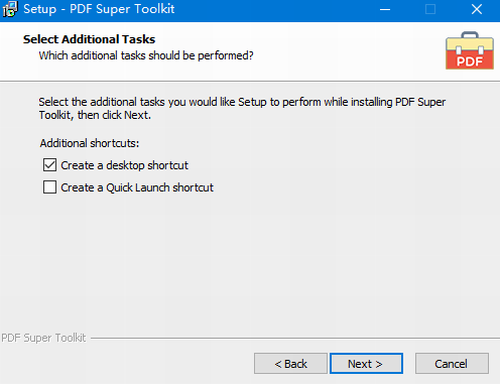
Task: Enable the Quick Launch shortcut checkbox
Action: [50, 187]
